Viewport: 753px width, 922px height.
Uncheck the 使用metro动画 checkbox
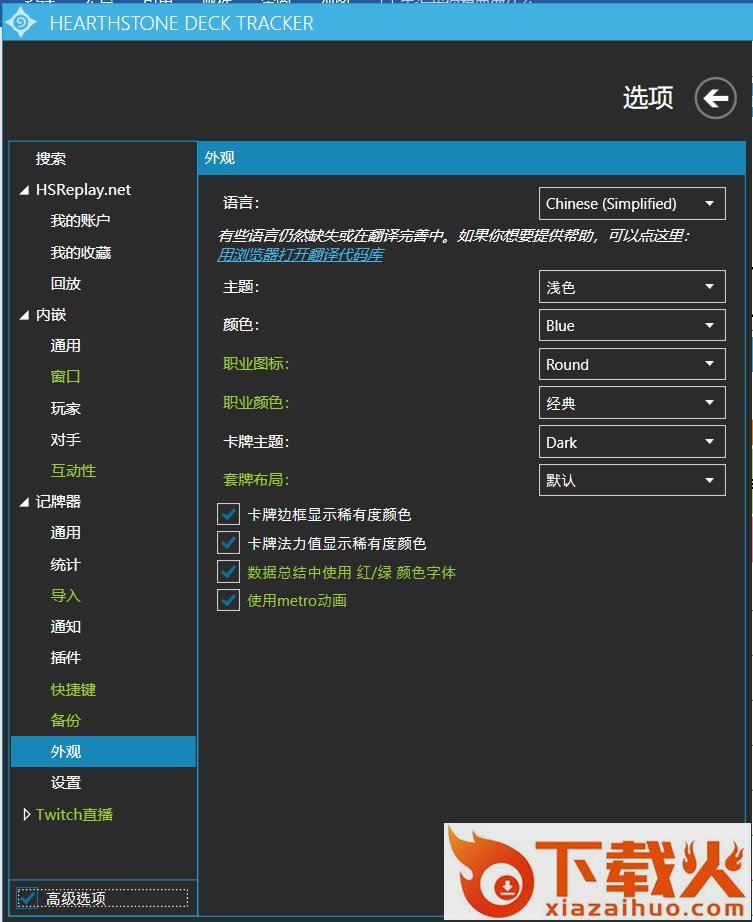[x=228, y=600]
